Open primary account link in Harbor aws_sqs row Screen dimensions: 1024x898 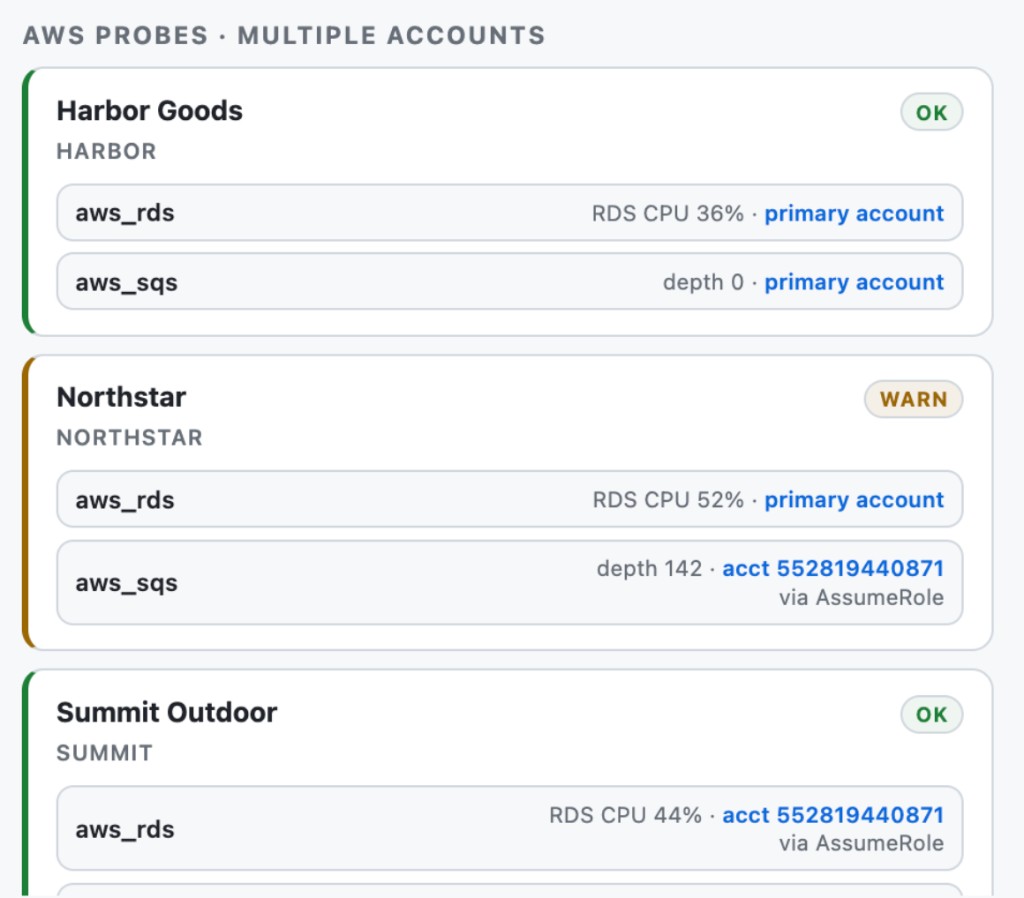tap(854, 282)
